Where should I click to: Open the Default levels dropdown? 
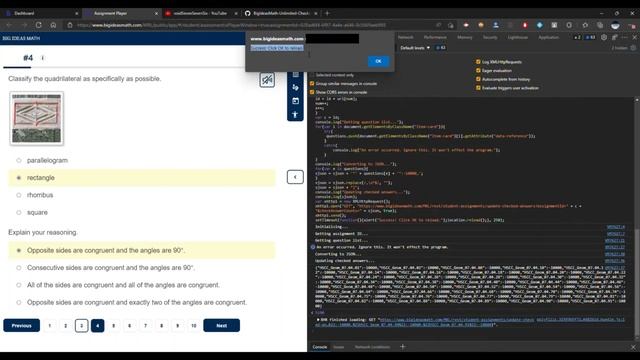pyautogui.click(x=415, y=48)
